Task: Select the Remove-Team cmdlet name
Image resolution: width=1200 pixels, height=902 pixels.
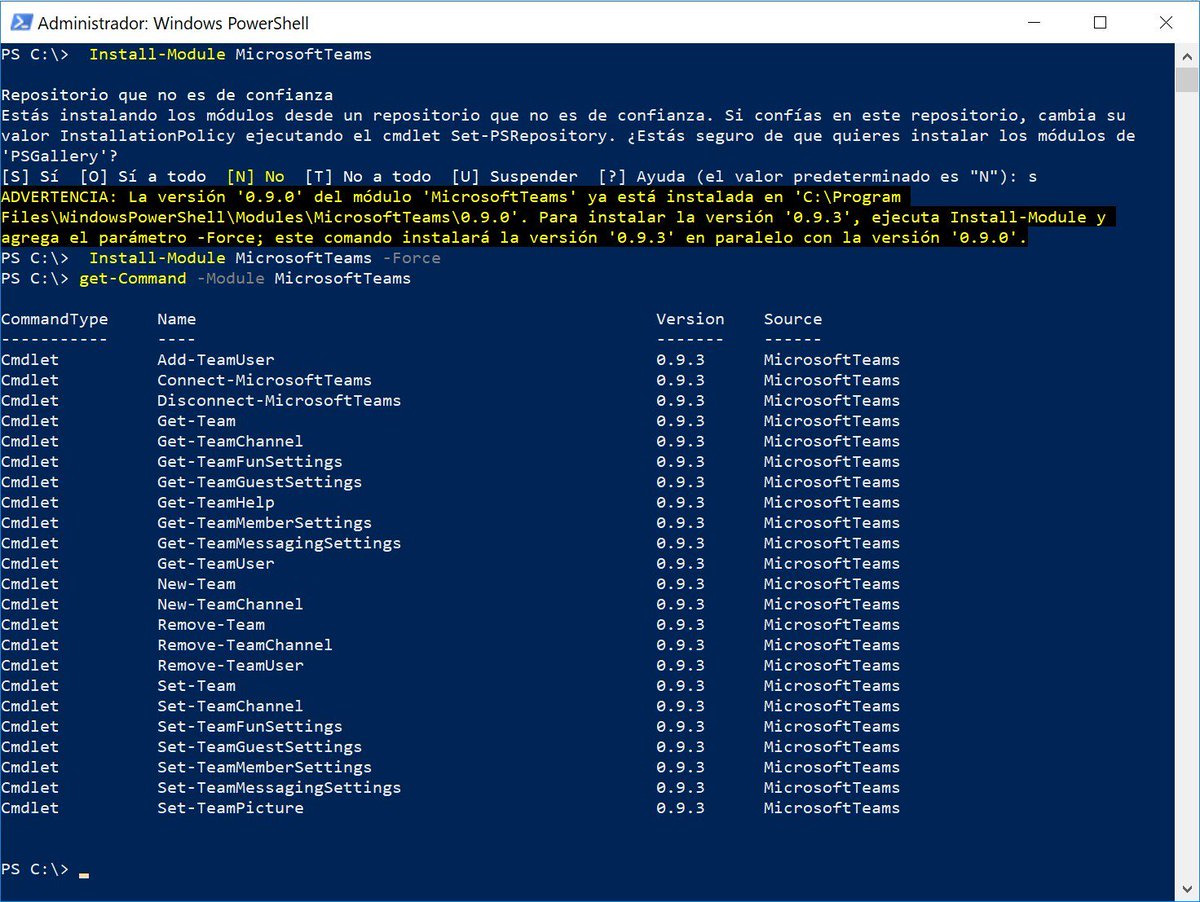Action: pos(211,624)
